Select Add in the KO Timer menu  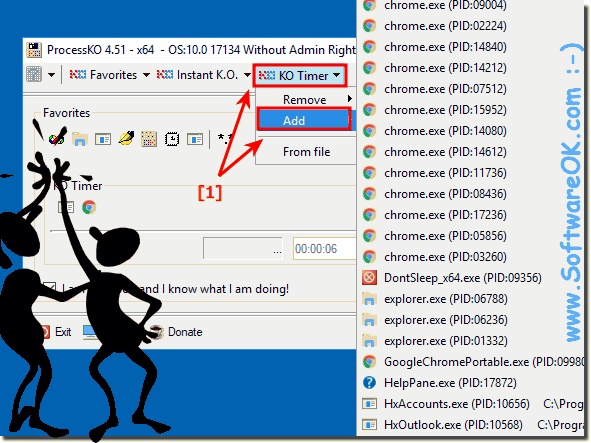coord(305,120)
